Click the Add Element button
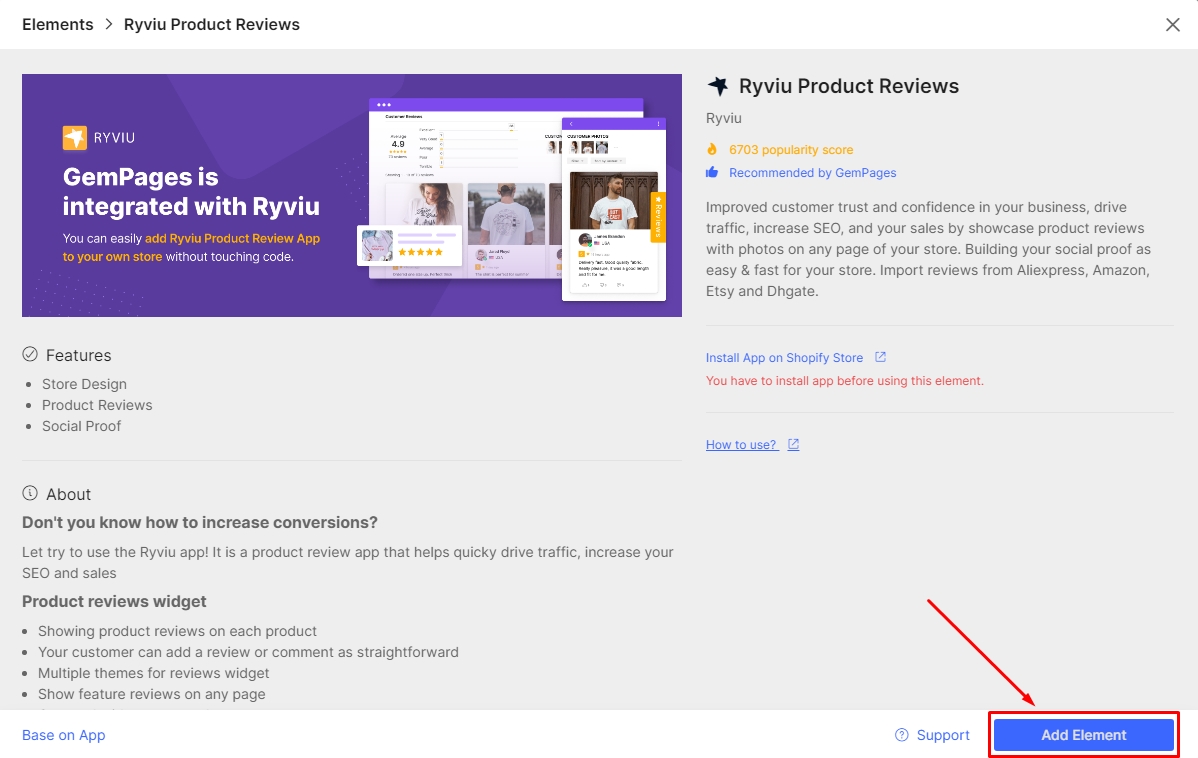 tap(1083, 735)
